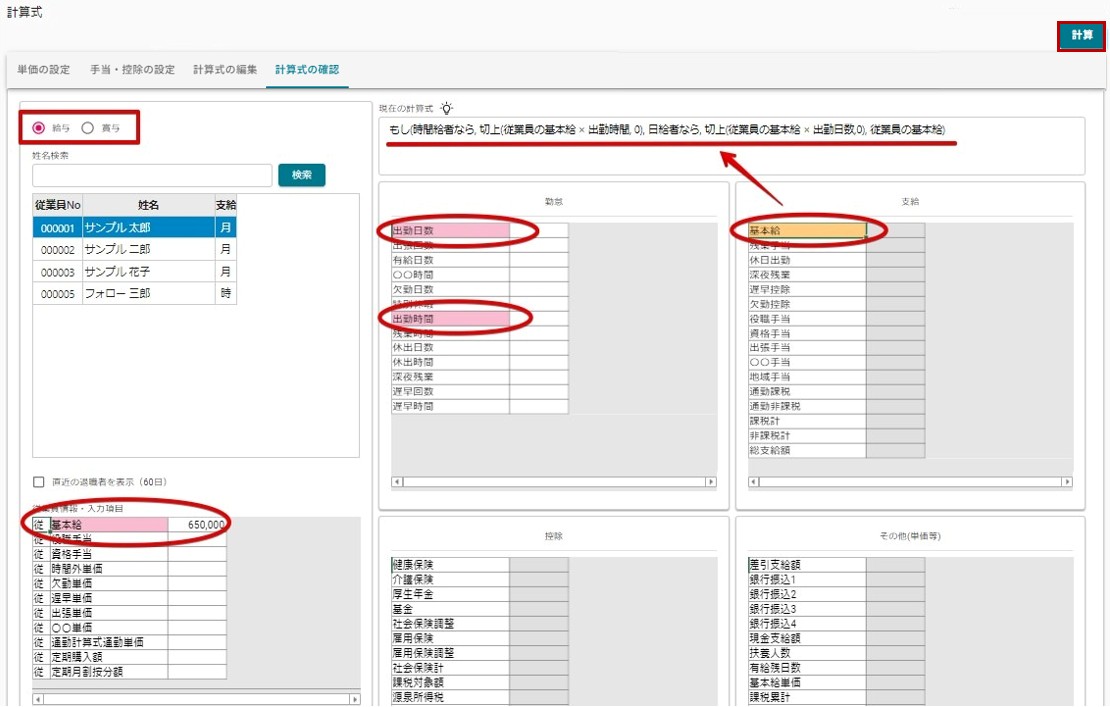This screenshot has height=707, width=1110.
Task: Select 出張手当 in the 支給 list
Action: click(807, 347)
